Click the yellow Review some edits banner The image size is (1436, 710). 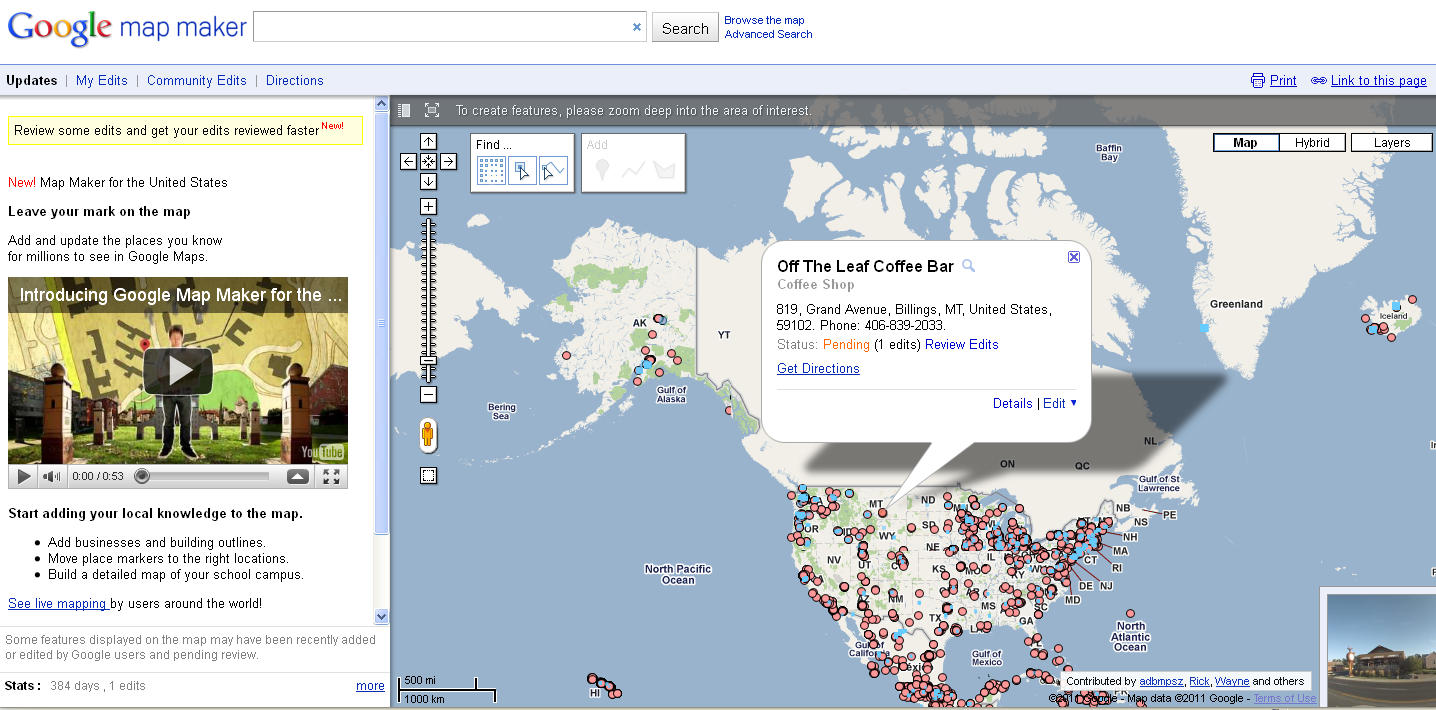(186, 130)
